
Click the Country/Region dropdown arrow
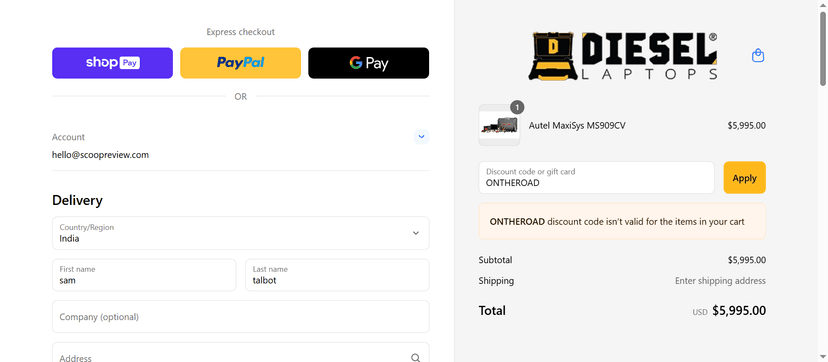[416, 233]
